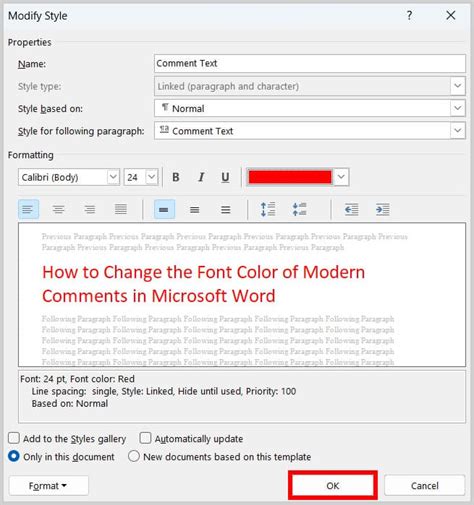Viewport: 474px width, 505px height.
Task: Open help with the question mark
Action: [409, 15]
